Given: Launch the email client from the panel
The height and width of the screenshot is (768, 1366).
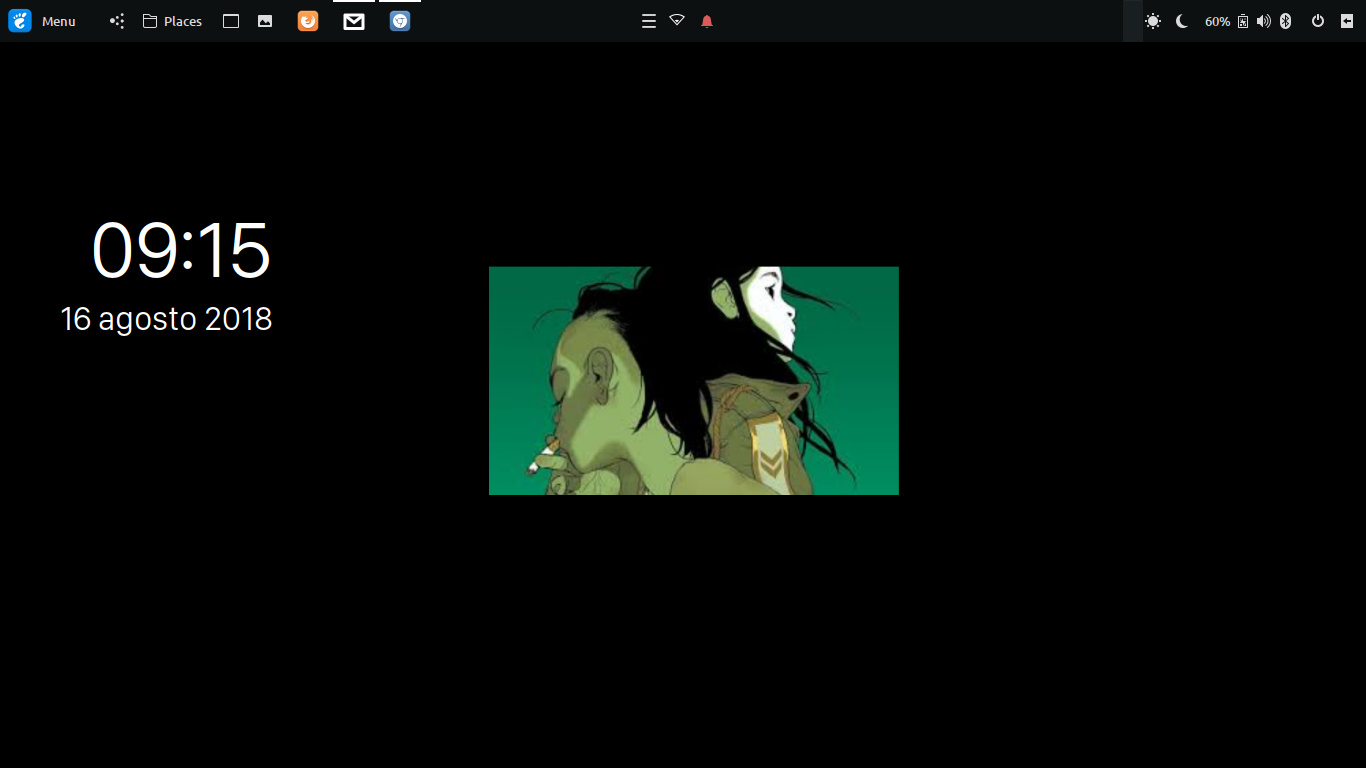Looking at the screenshot, I should pyautogui.click(x=353, y=20).
